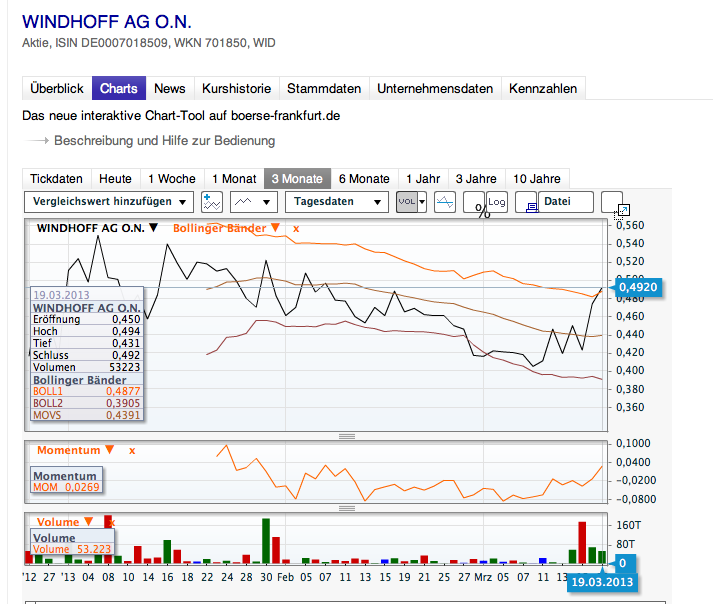The image size is (723, 604).
Task: Expand WINDHOFF AG O.N. series menu
Action: click(x=154, y=227)
